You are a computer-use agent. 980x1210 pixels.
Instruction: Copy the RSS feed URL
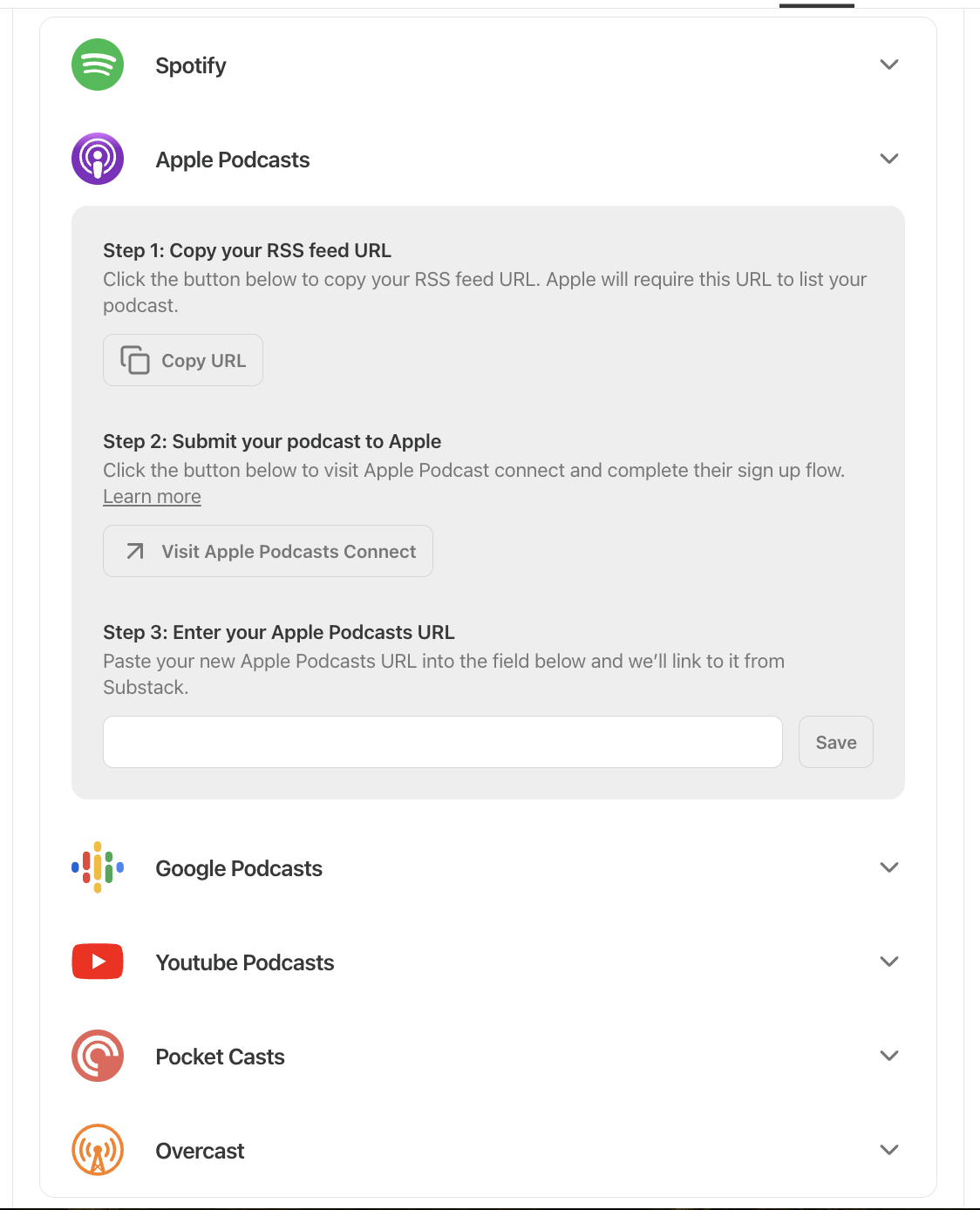pos(183,360)
